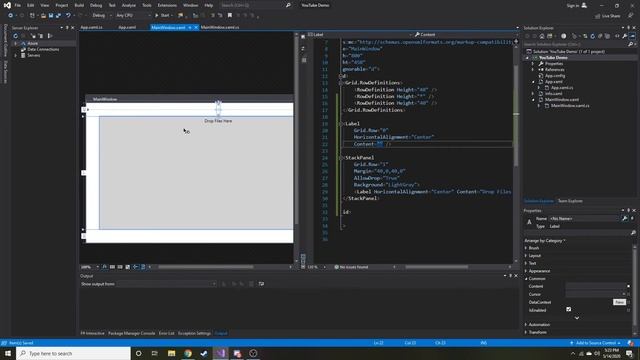Open Chrome from the taskbar

click(x=188, y=353)
